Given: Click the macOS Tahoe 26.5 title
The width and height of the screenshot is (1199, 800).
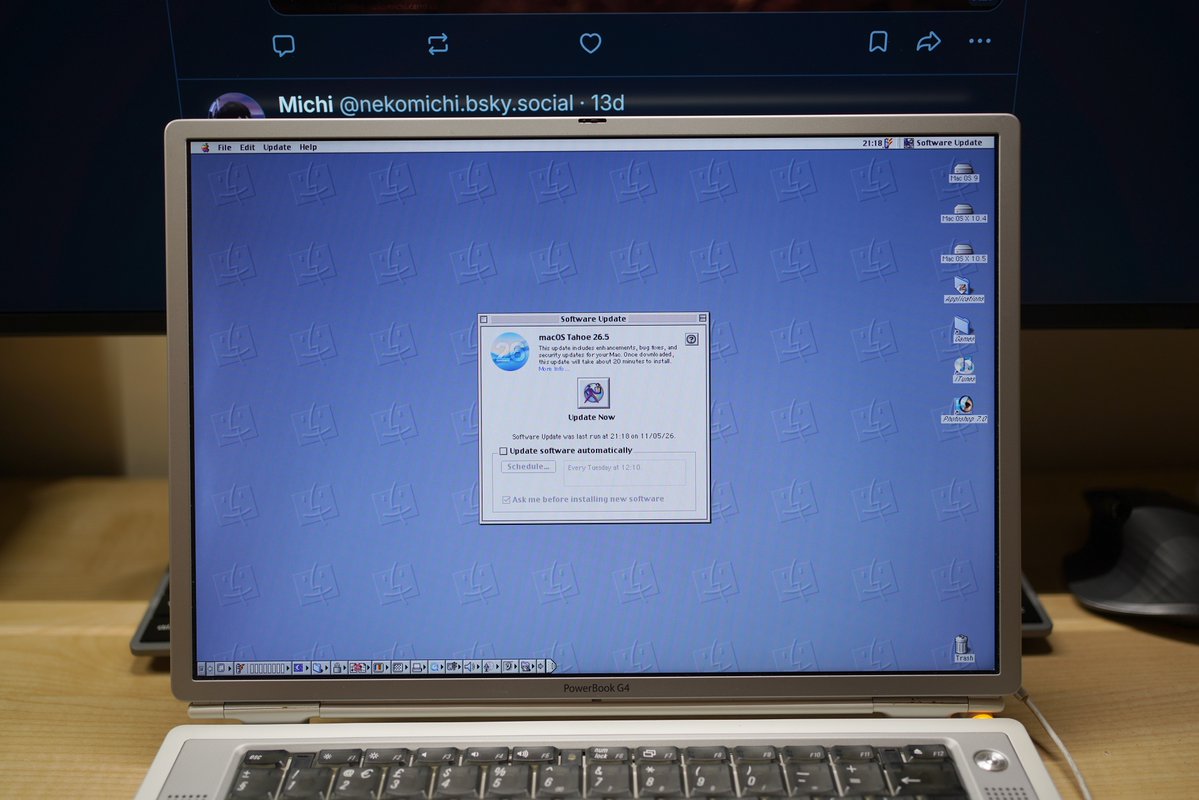Looking at the screenshot, I should click(x=574, y=337).
